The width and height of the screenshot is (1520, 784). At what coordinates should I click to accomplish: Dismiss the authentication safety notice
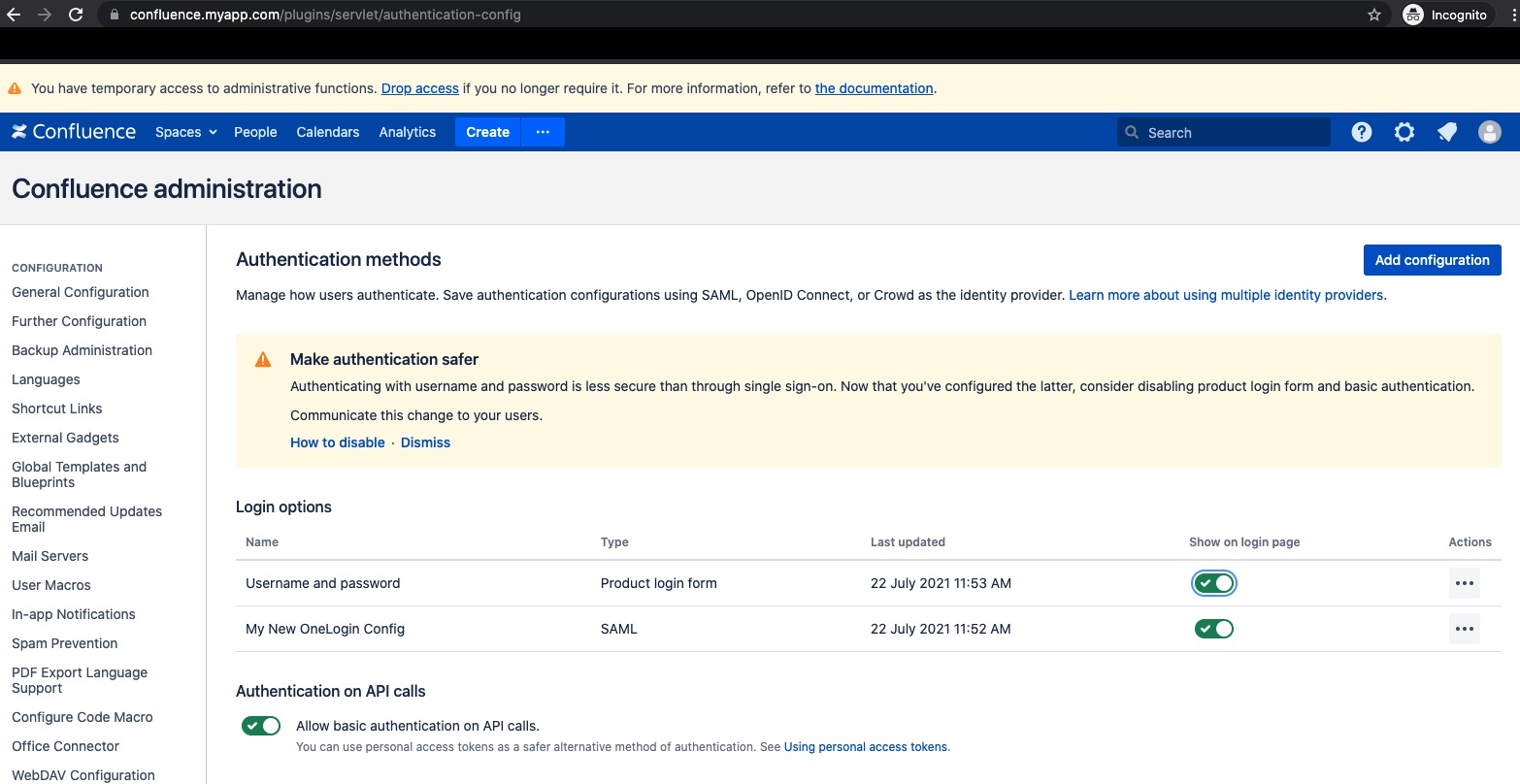pyautogui.click(x=426, y=442)
